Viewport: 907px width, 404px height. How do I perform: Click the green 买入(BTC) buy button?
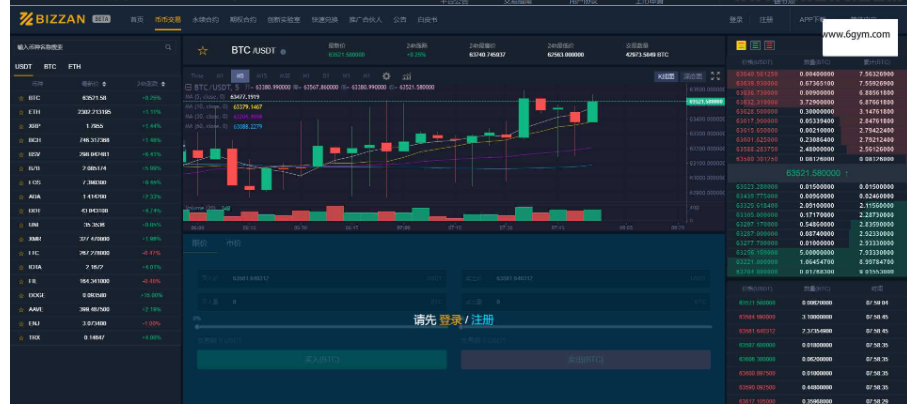[322, 359]
